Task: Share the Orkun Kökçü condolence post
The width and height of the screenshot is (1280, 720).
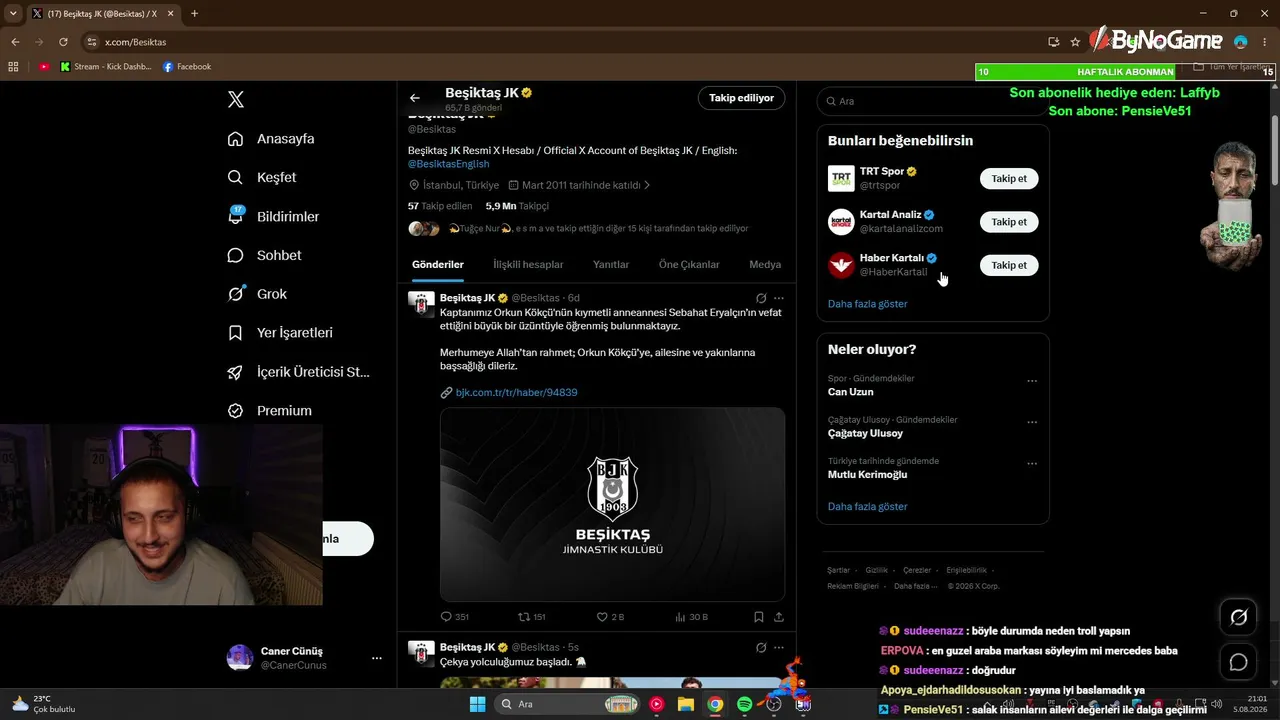Action: tap(779, 617)
